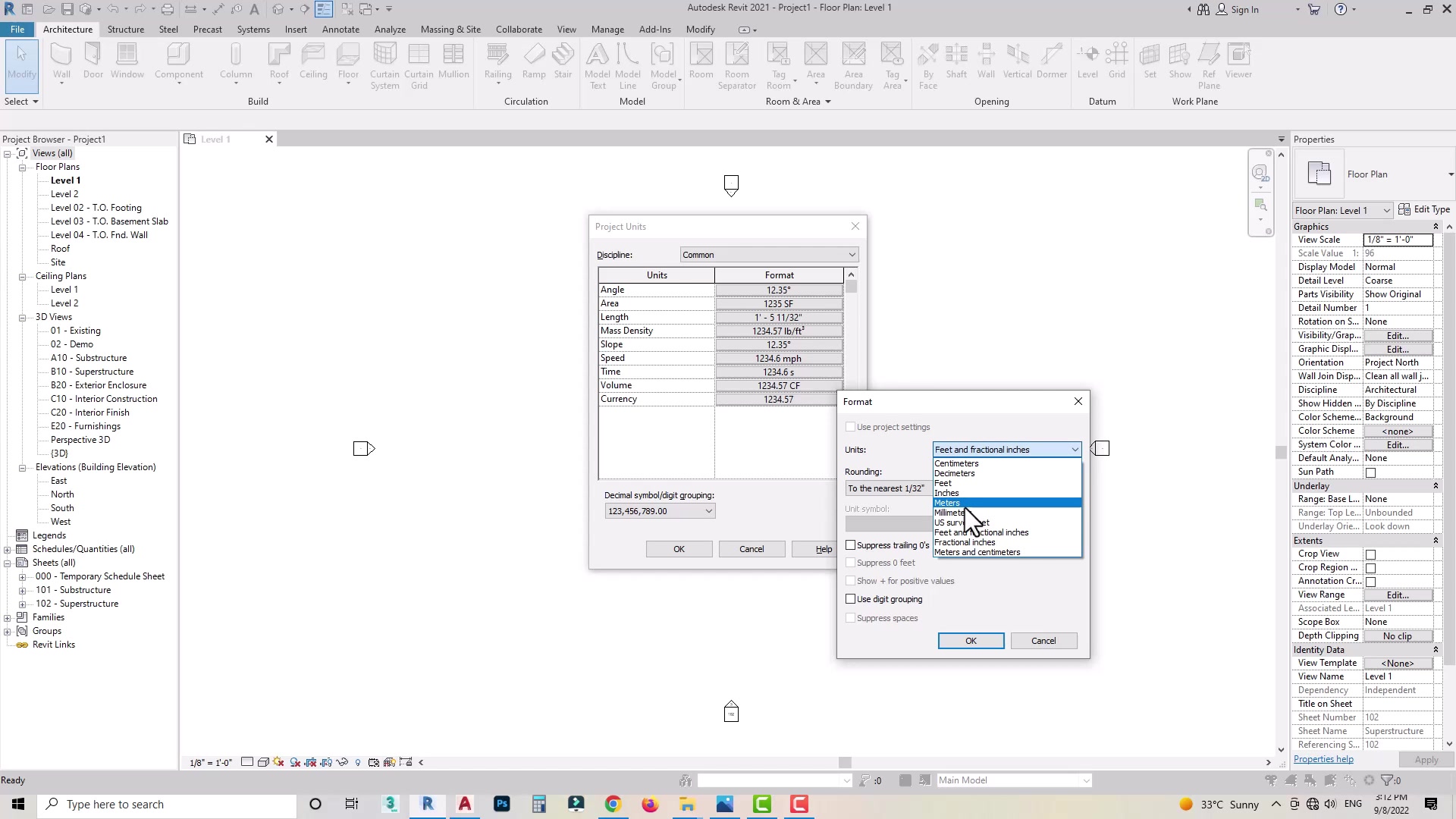Select Meters and centimeters from the list

[977, 552]
